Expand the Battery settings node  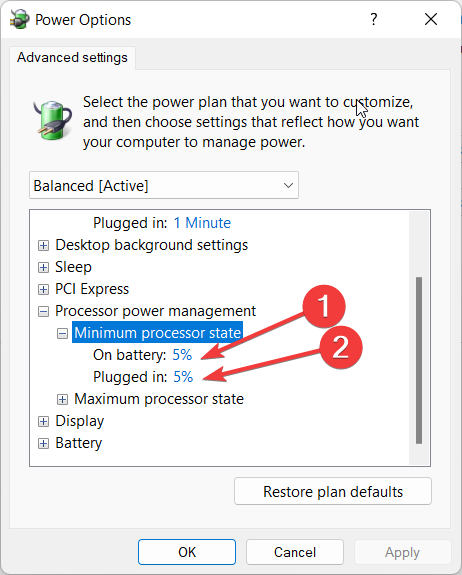point(43,443)
